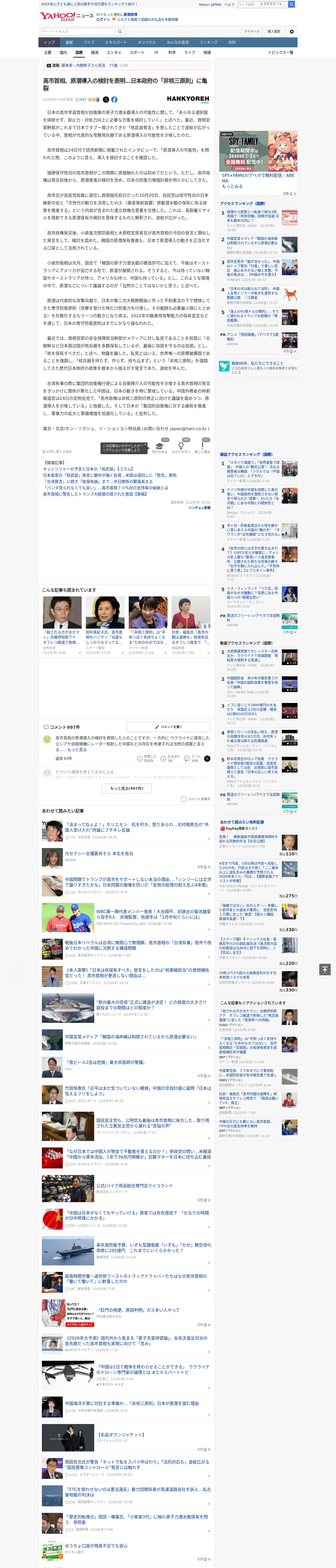
Task: Open the ヘルプ link in header
Action: coord(229,4)
